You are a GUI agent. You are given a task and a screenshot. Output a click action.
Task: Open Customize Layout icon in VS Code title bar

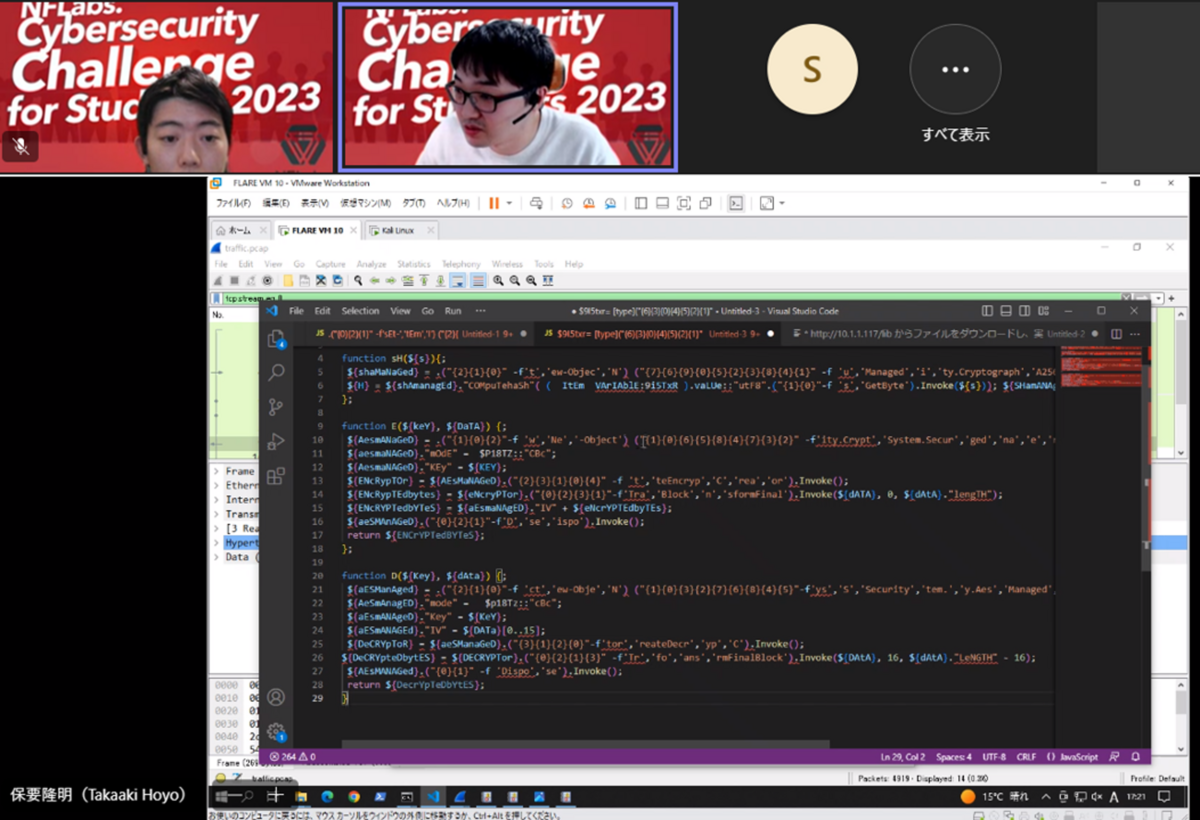[x=1043, y=311]
